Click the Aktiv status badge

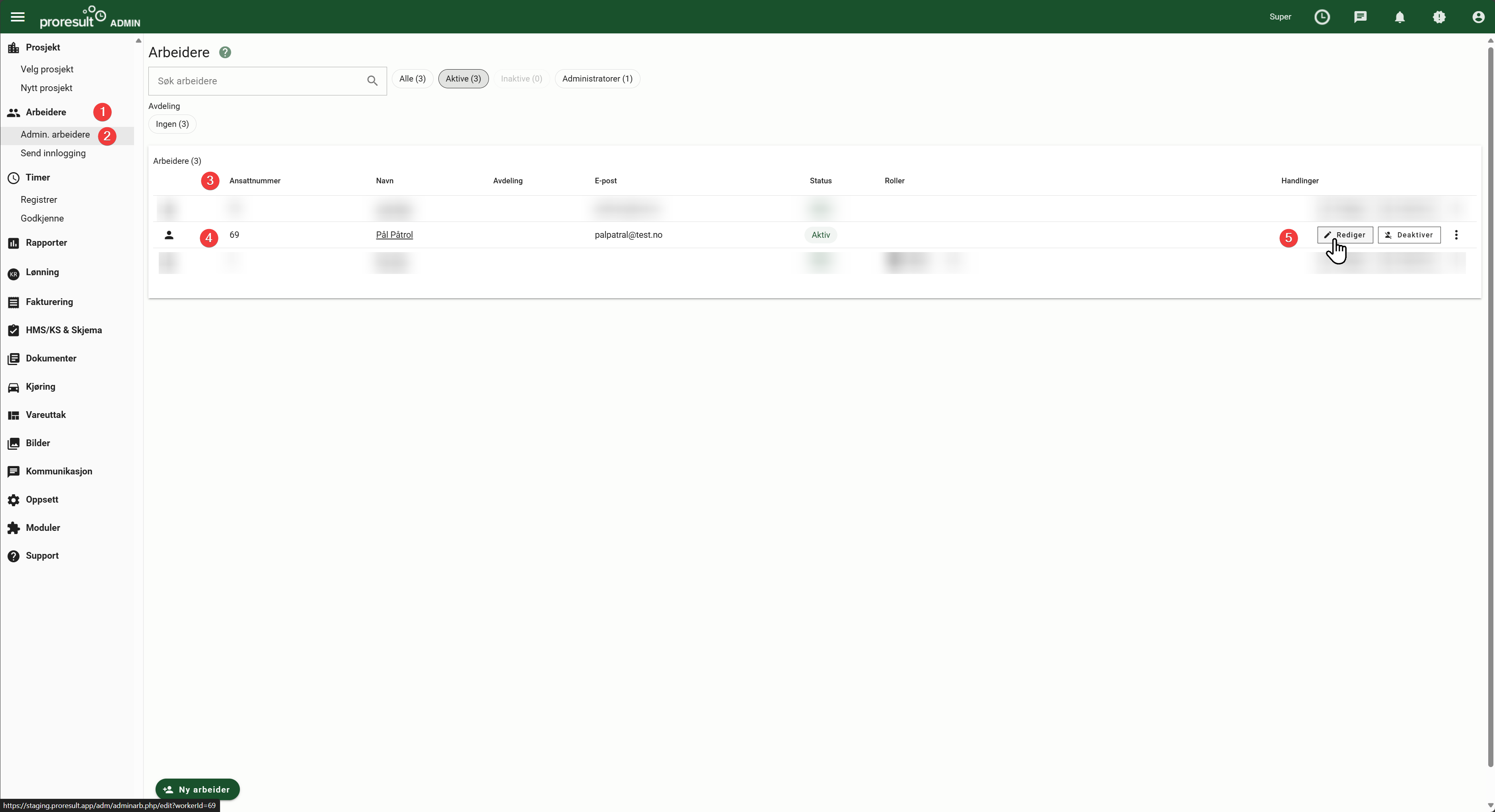821,235
